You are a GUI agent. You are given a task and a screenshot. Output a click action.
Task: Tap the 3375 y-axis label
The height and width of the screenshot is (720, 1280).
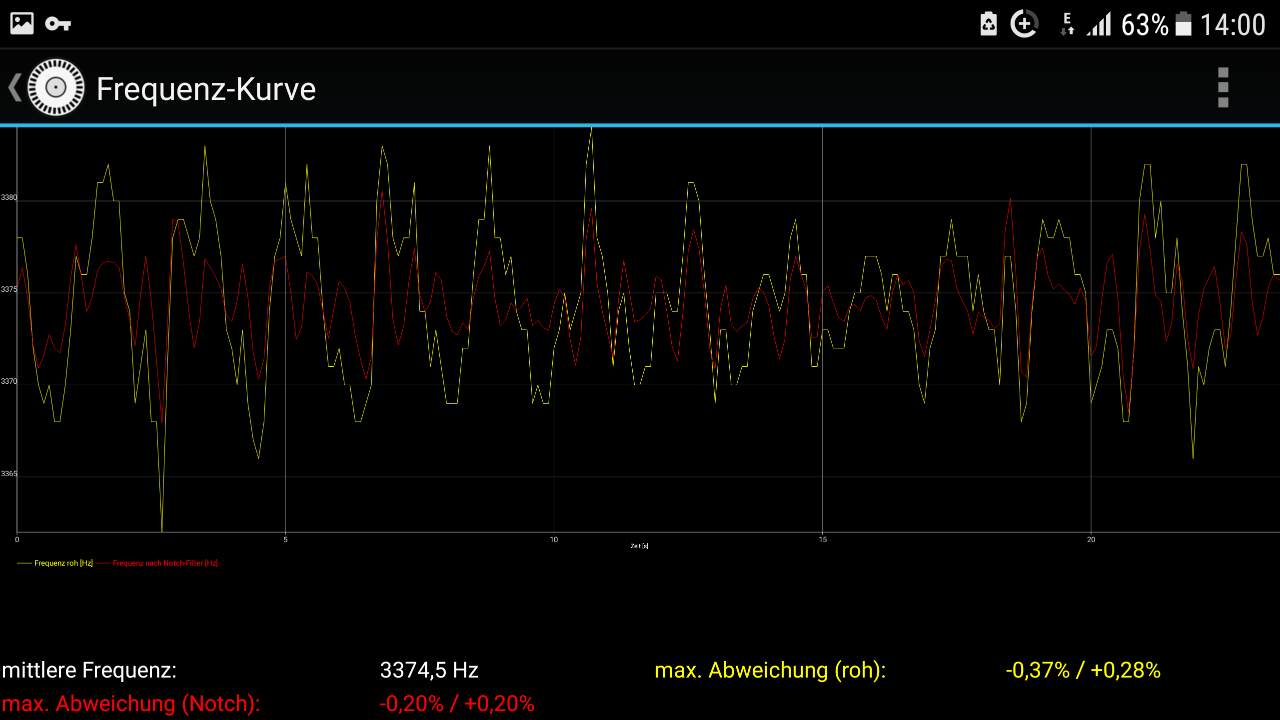click(x=9, y=290)
